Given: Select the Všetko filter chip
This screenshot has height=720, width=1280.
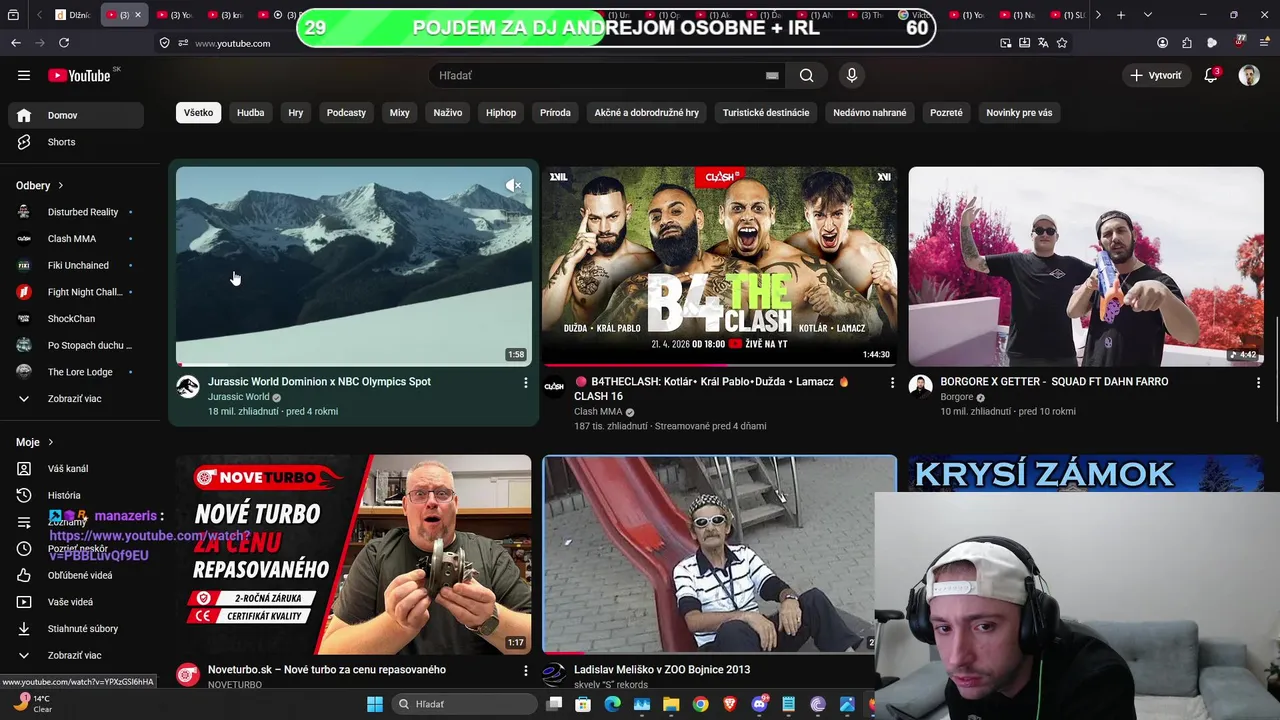Looking at the screenshot, I should tap(198, 113).
